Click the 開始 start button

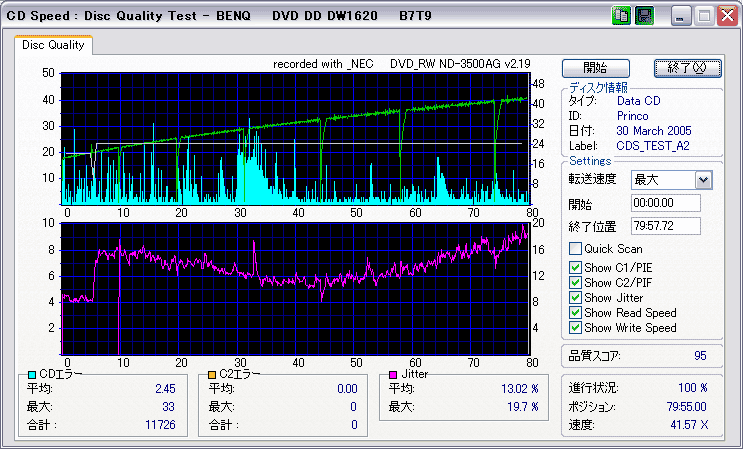pos(596,68)
